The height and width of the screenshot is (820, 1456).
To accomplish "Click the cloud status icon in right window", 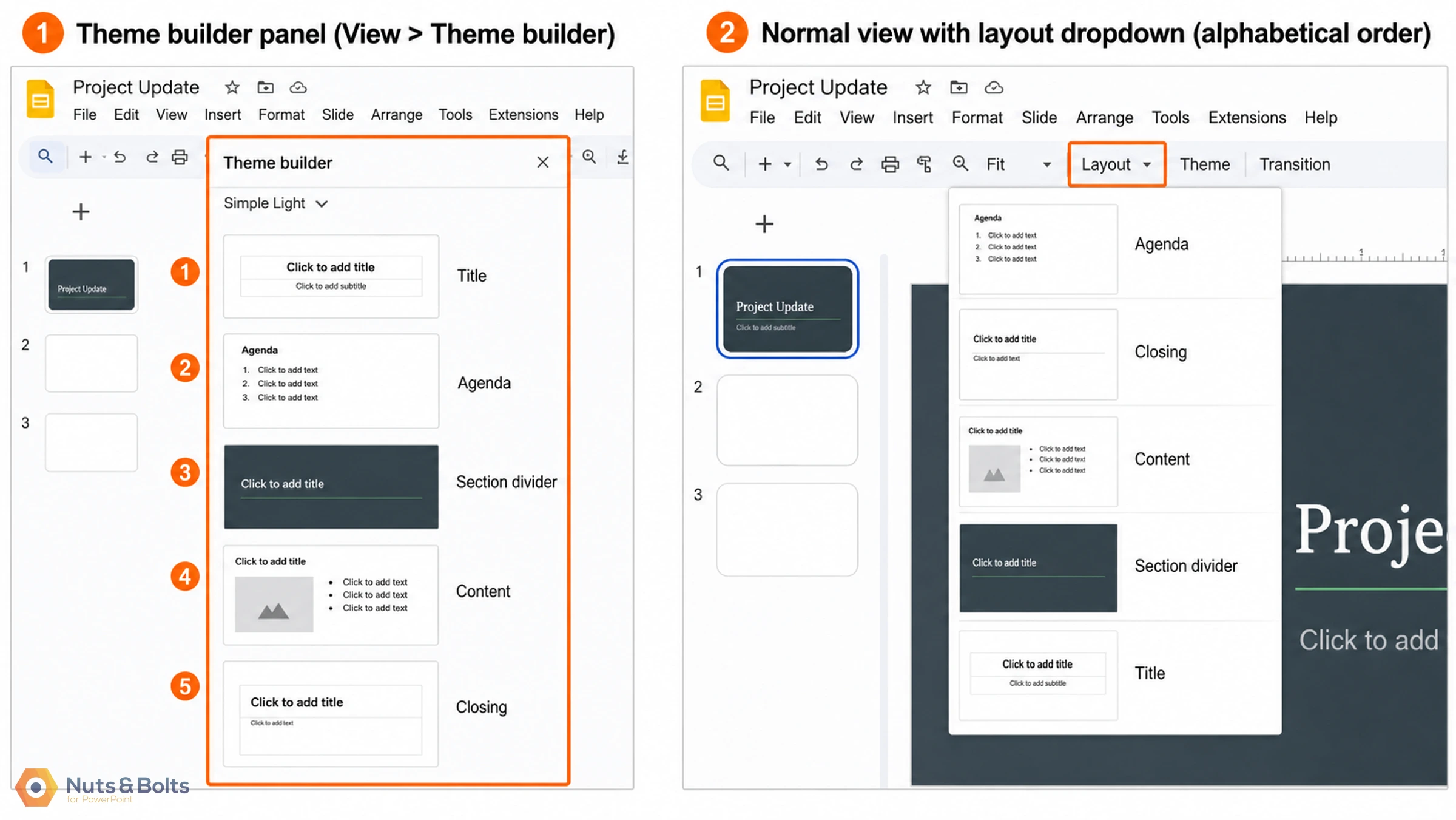I will pyautogui.click(x=994, y=87).
